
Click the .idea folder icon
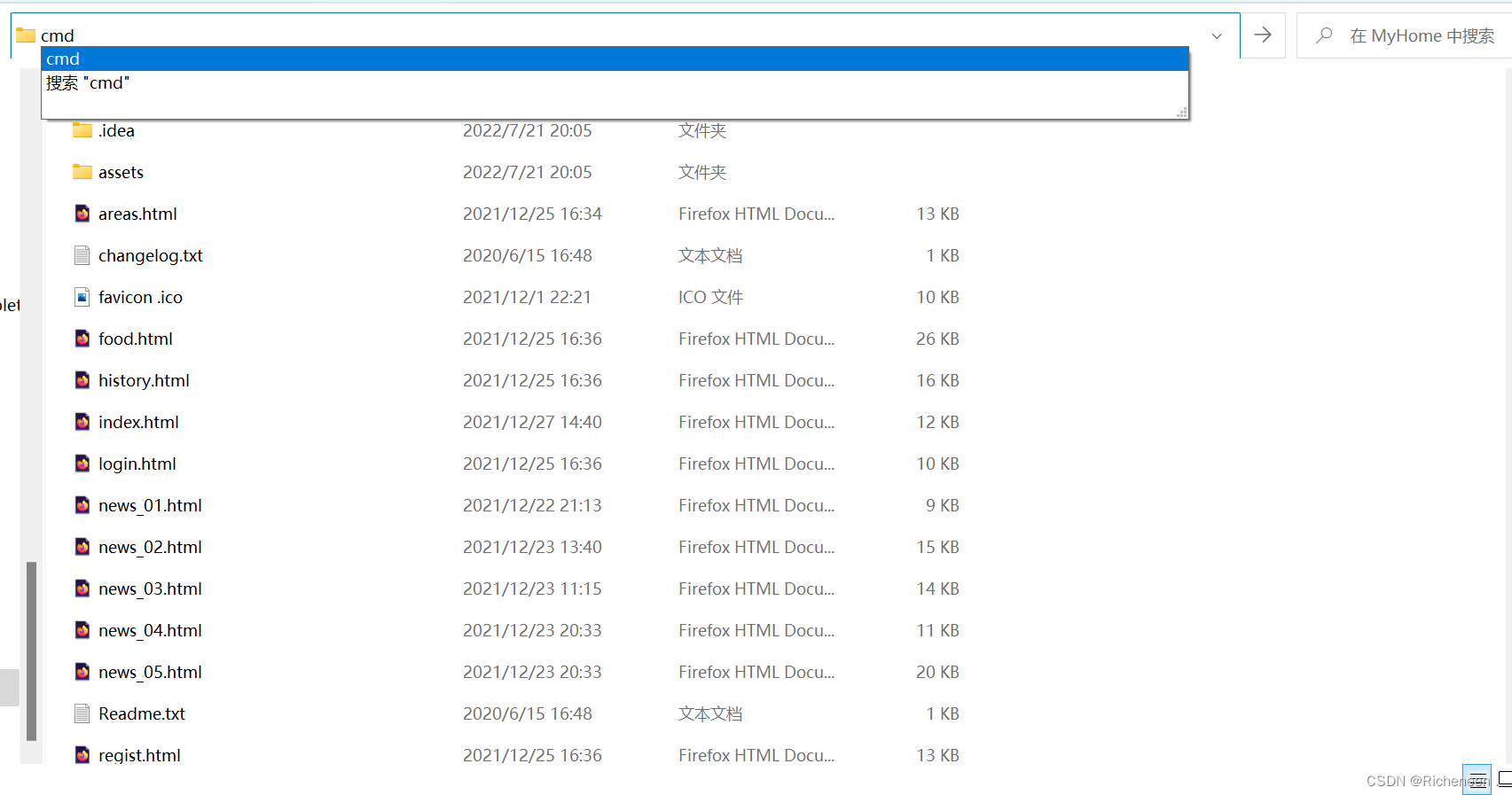point(82,130)
